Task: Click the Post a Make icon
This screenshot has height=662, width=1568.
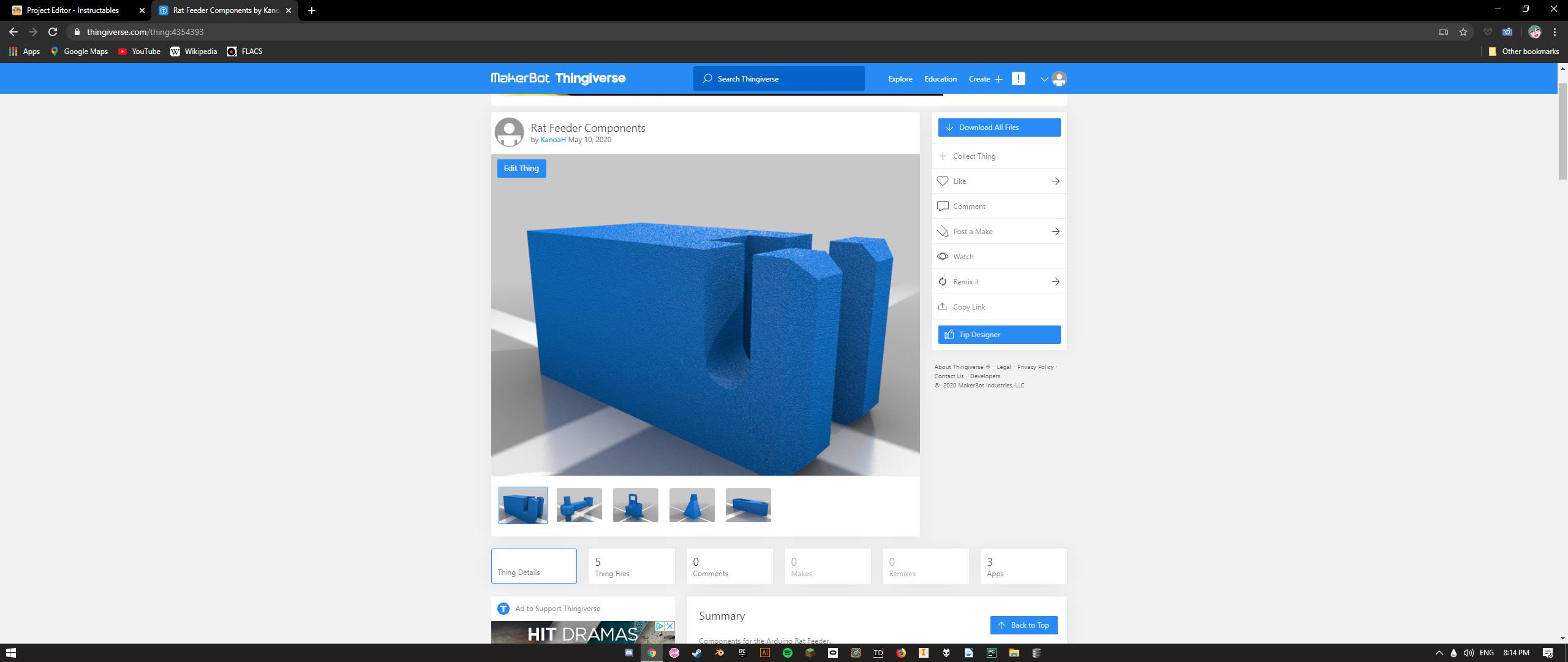Action: pos(943,231)
